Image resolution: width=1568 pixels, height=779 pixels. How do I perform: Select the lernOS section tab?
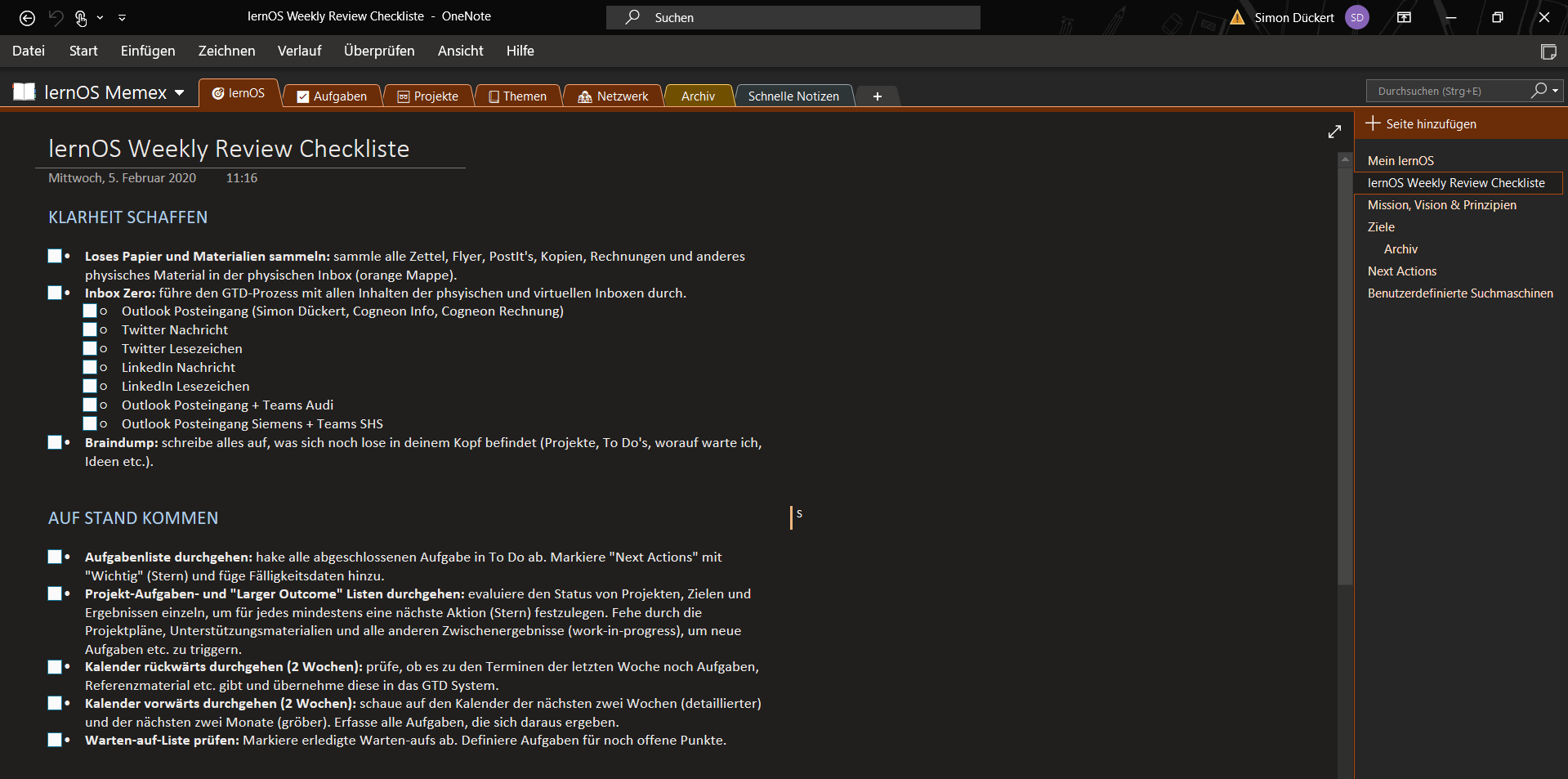[239, 93]
